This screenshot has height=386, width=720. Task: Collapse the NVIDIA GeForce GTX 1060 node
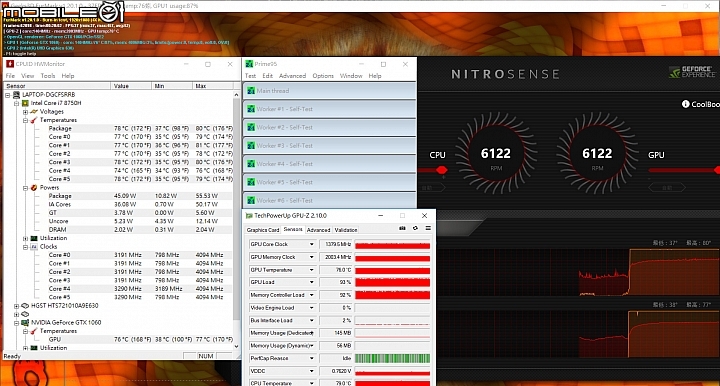pos(17,323)
